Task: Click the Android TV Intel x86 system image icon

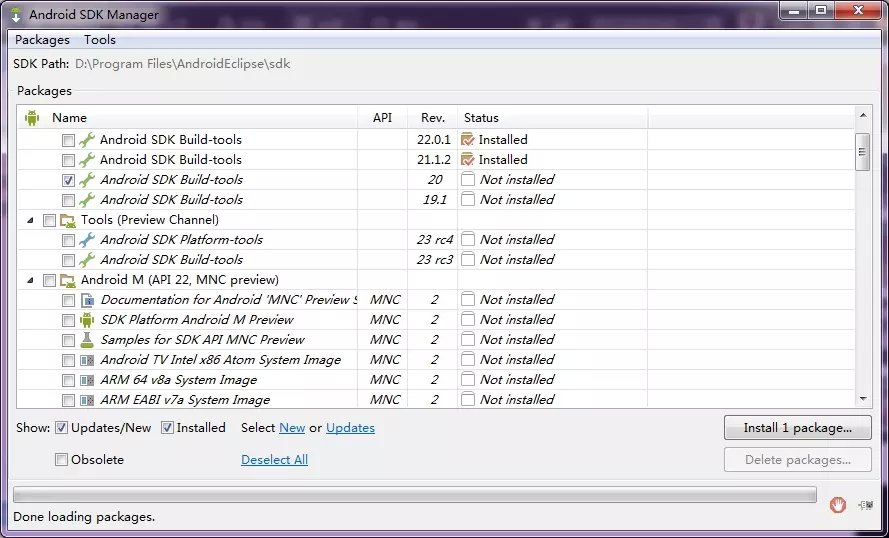Action: click(87, 360)
